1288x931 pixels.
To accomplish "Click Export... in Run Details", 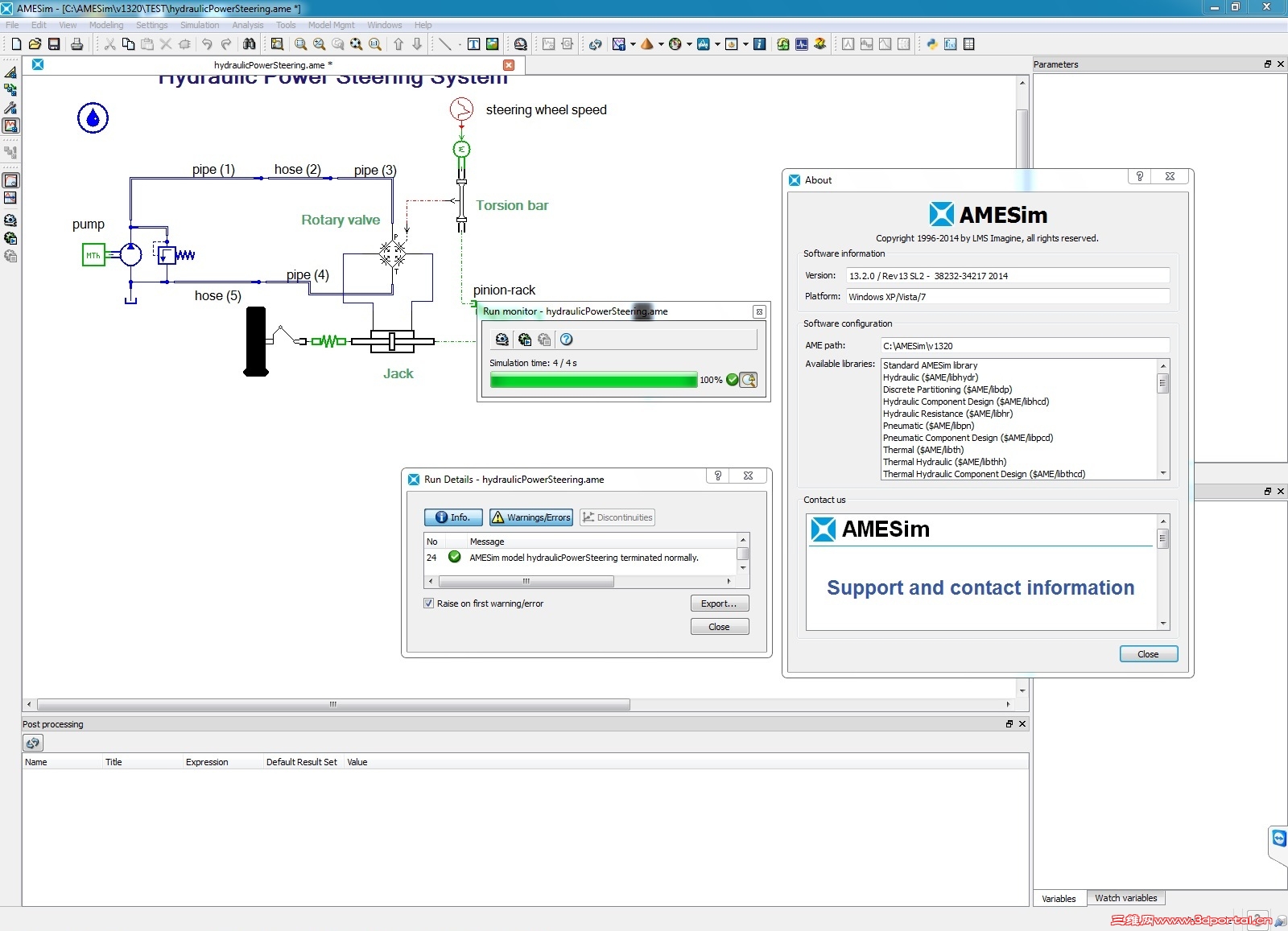I will tap(719, 604).
